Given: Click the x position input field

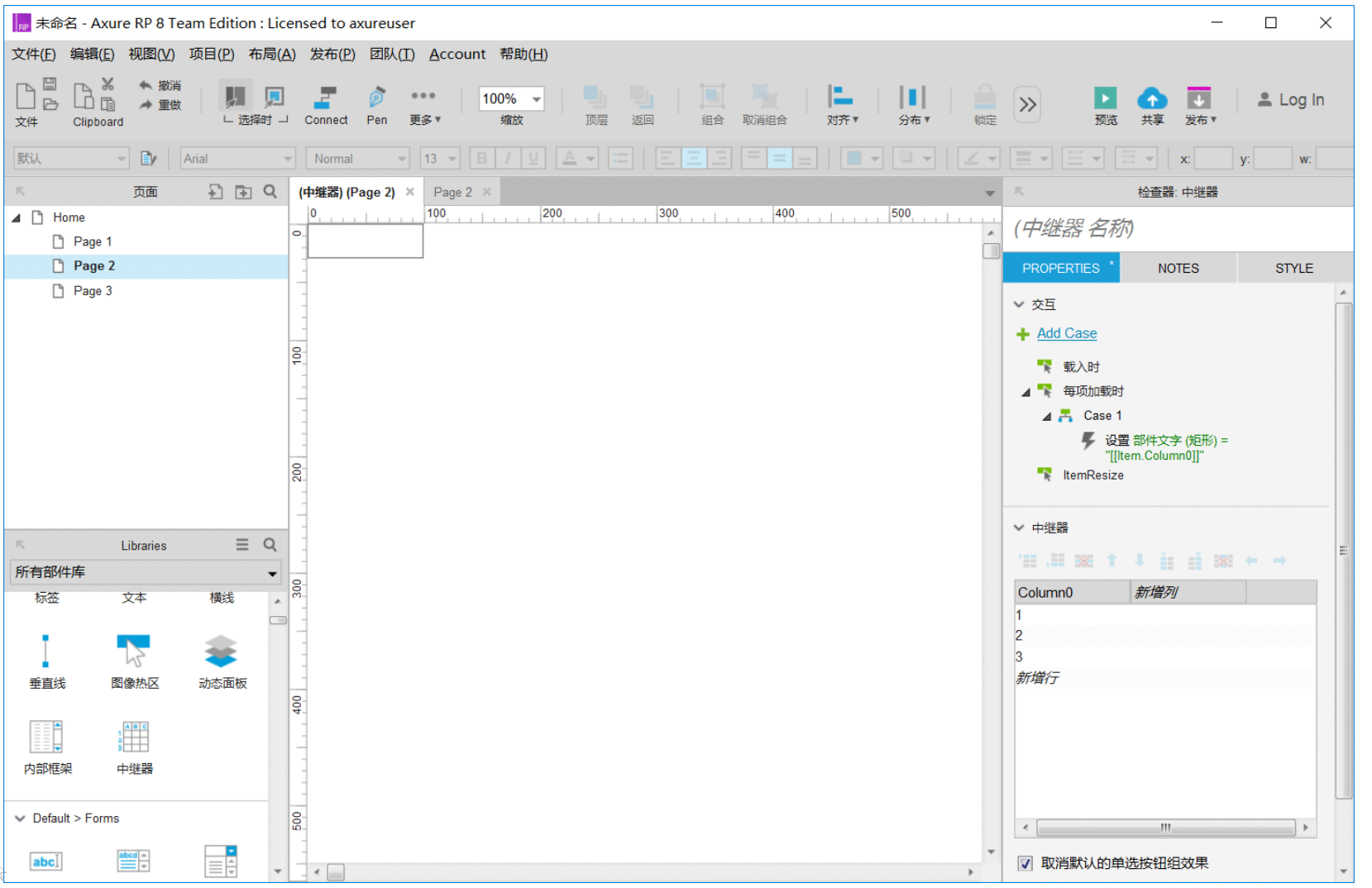Looking at the screenshot, I should [1213, 158].
